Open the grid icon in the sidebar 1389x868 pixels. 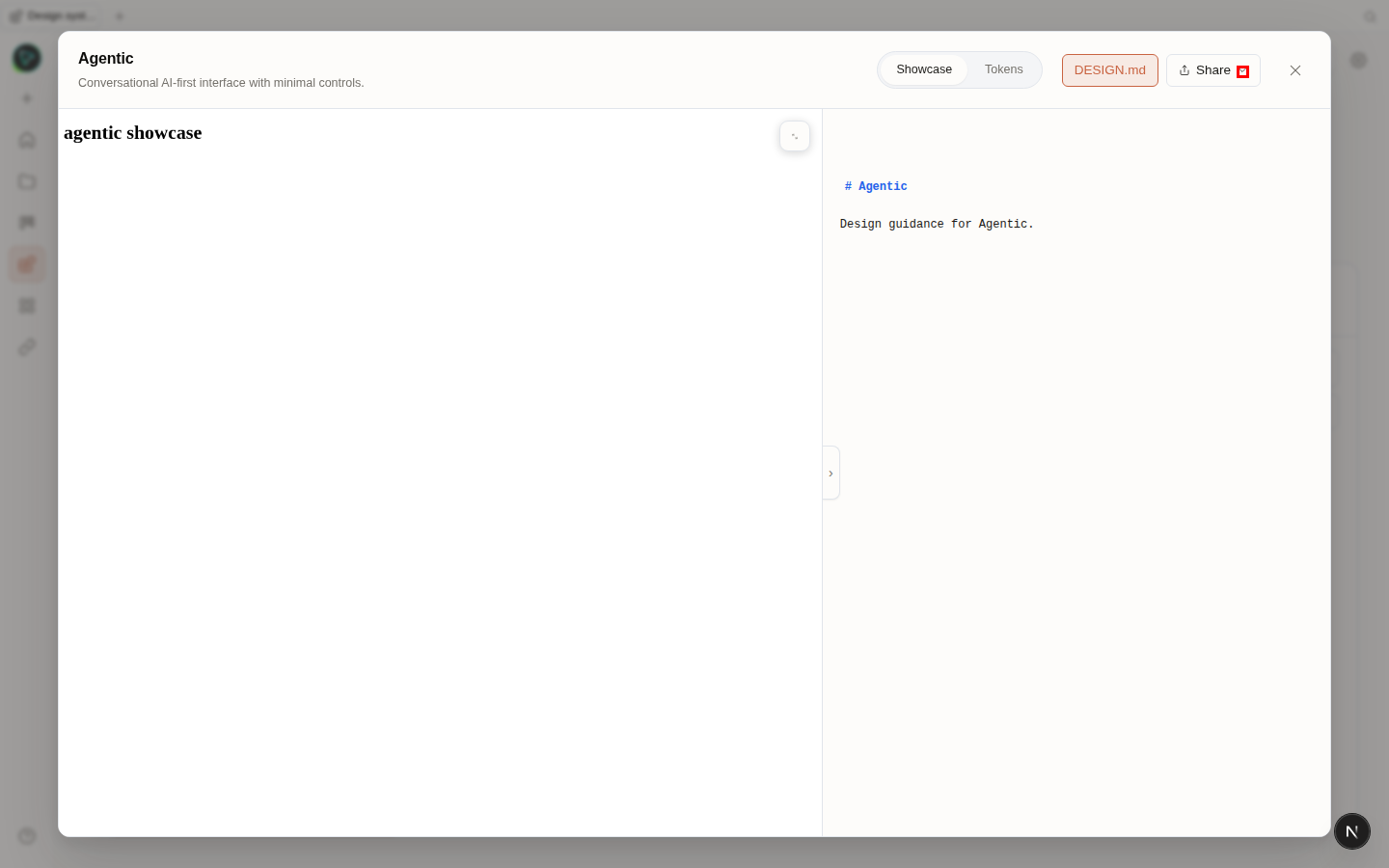click(x=27, y=306)
